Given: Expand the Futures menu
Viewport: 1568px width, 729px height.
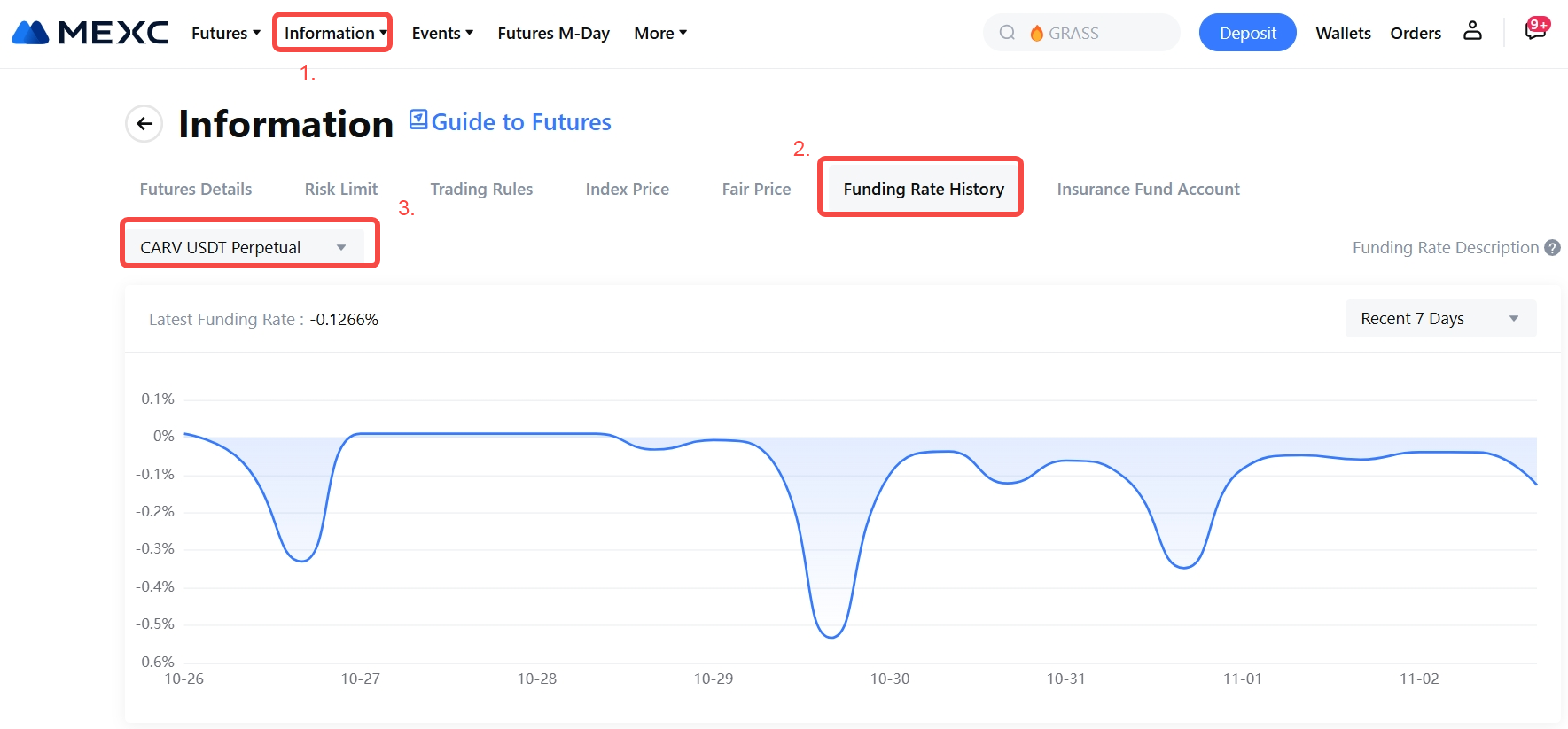Looking at the screenshot, I should click(225, 33).
